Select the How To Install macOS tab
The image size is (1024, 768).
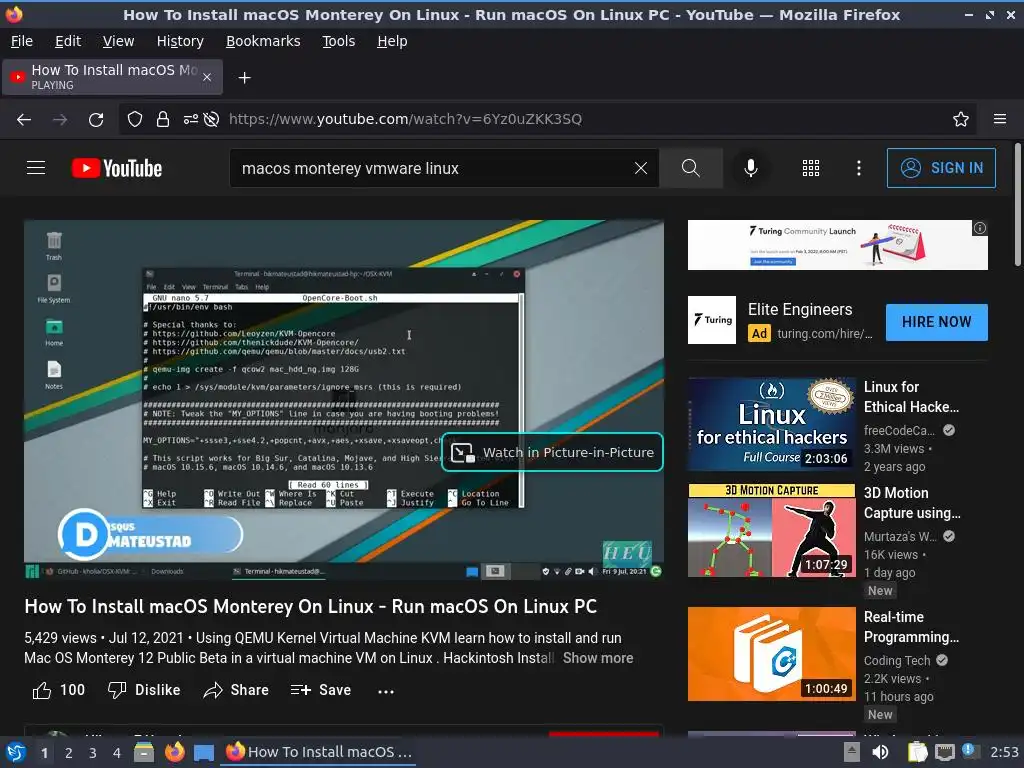[x=112, y=77]
